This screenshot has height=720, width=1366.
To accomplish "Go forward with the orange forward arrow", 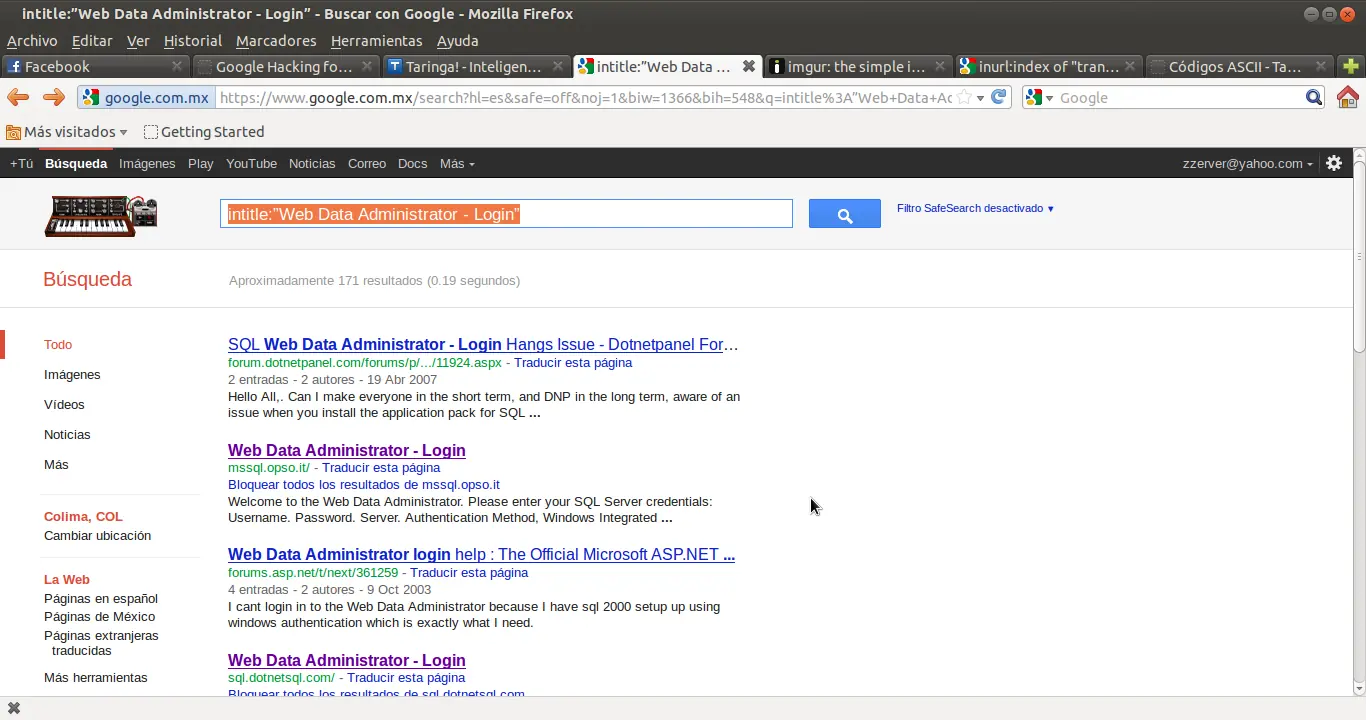I will pos(54,97).
